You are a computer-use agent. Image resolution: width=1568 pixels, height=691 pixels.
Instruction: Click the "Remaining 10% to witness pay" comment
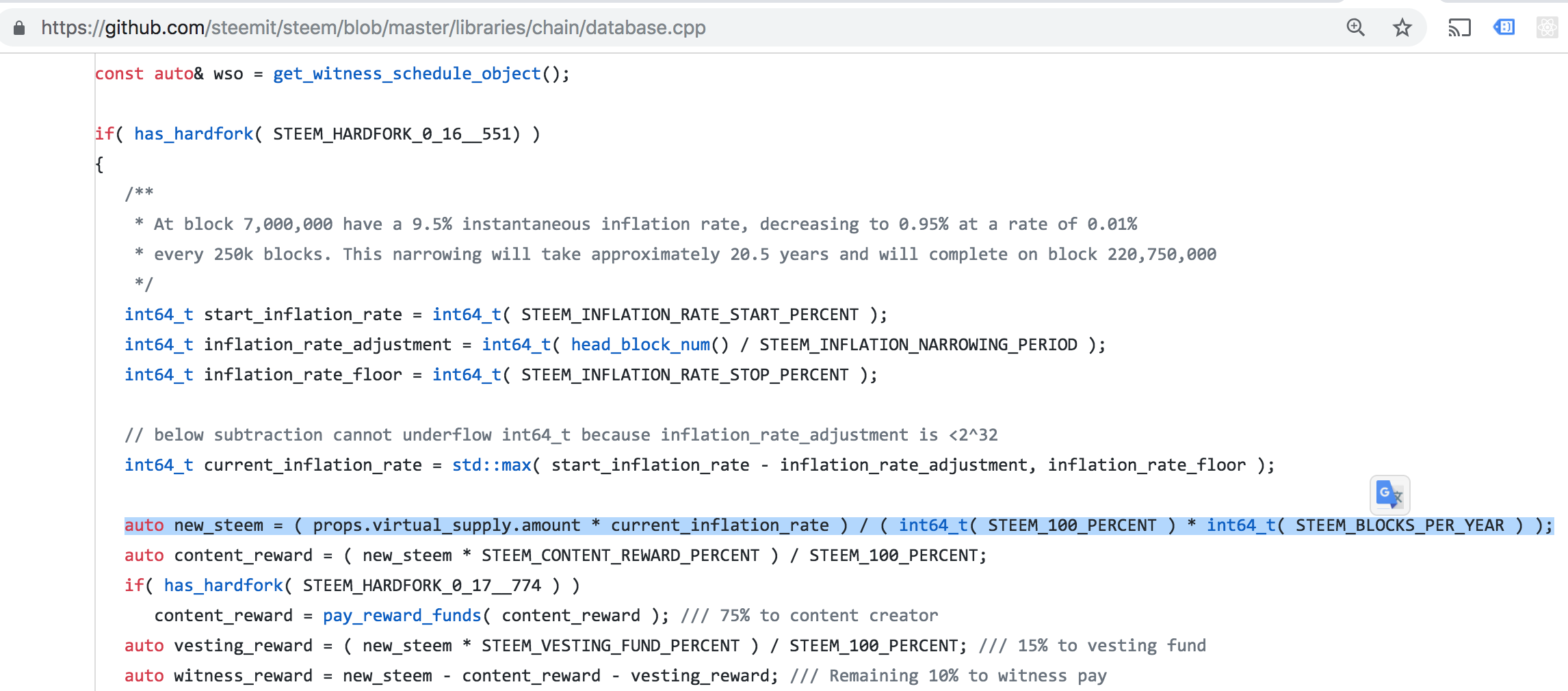click(948, 676)
